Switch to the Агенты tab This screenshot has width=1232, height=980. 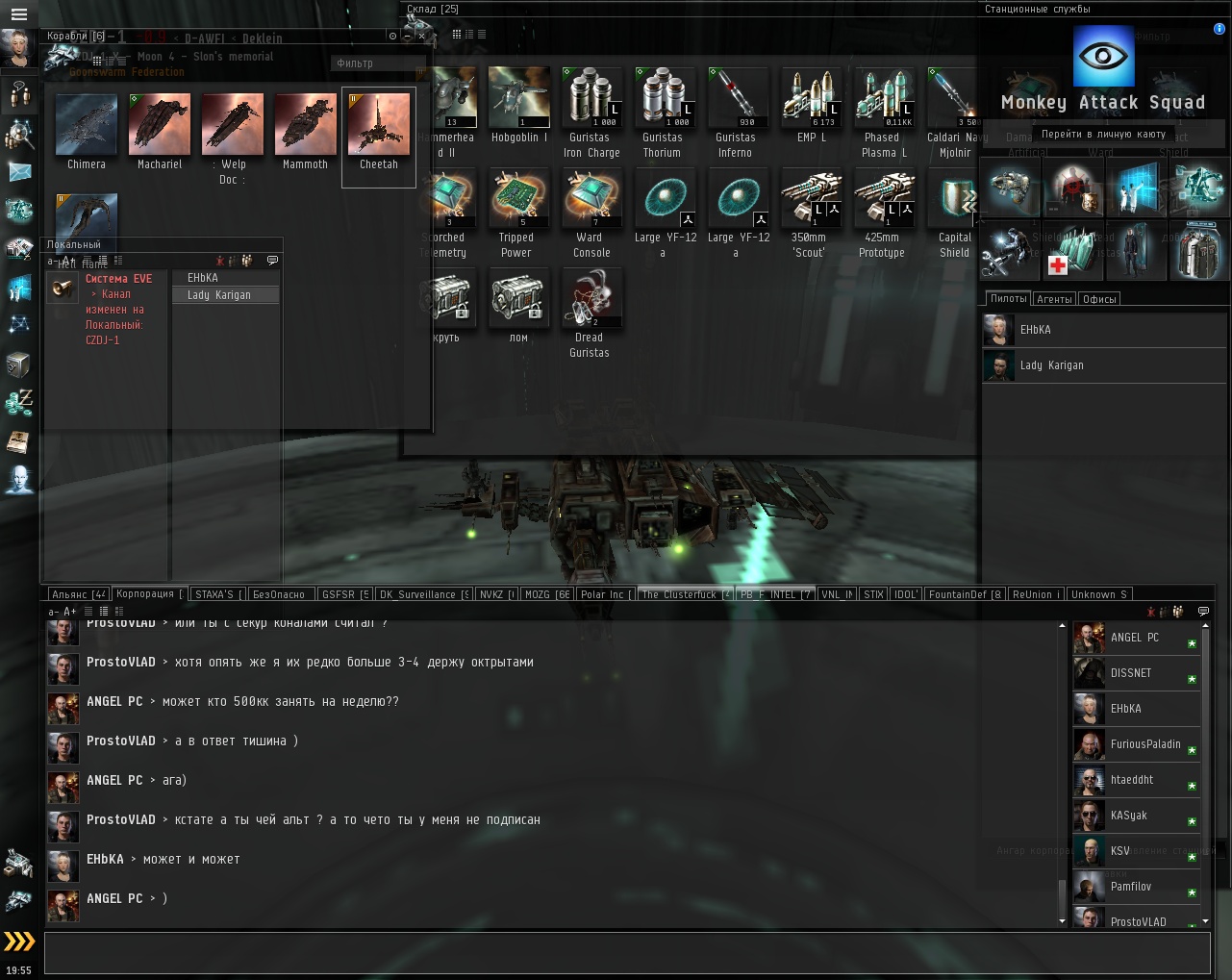click(1054, 299)
